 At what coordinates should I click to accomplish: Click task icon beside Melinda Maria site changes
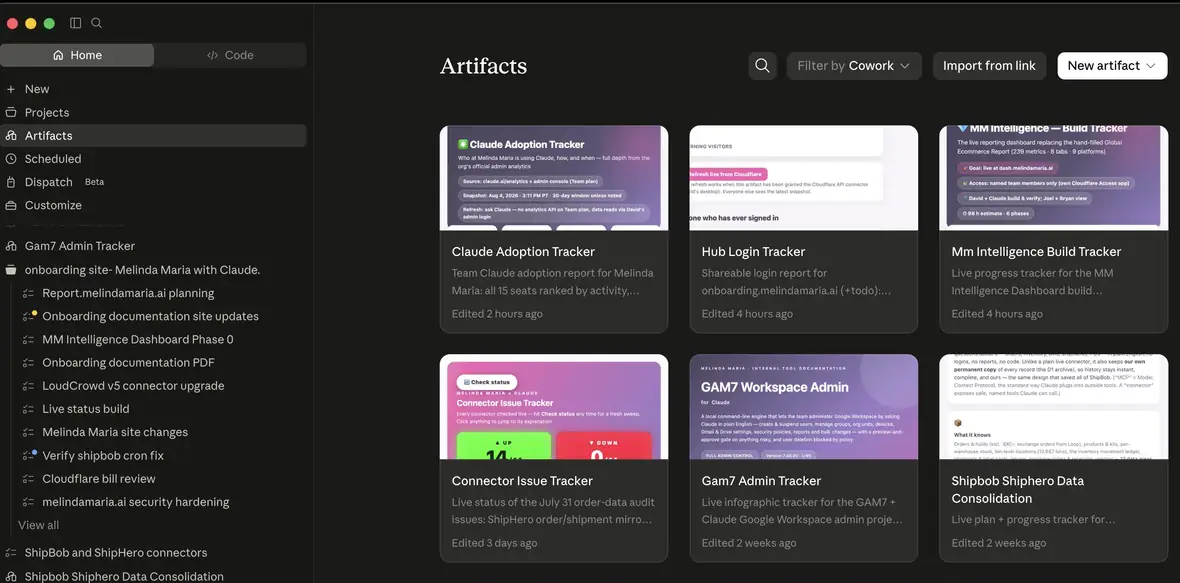[29, 433]
